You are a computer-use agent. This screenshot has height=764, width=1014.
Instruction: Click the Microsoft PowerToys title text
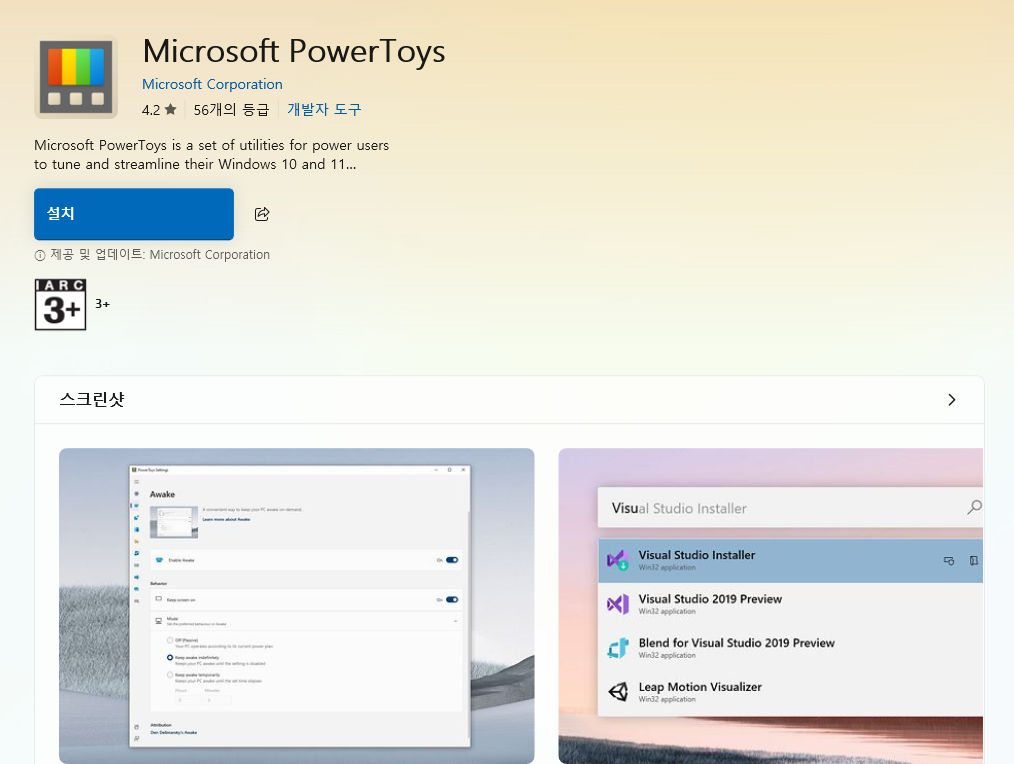(x=294, y=51)
